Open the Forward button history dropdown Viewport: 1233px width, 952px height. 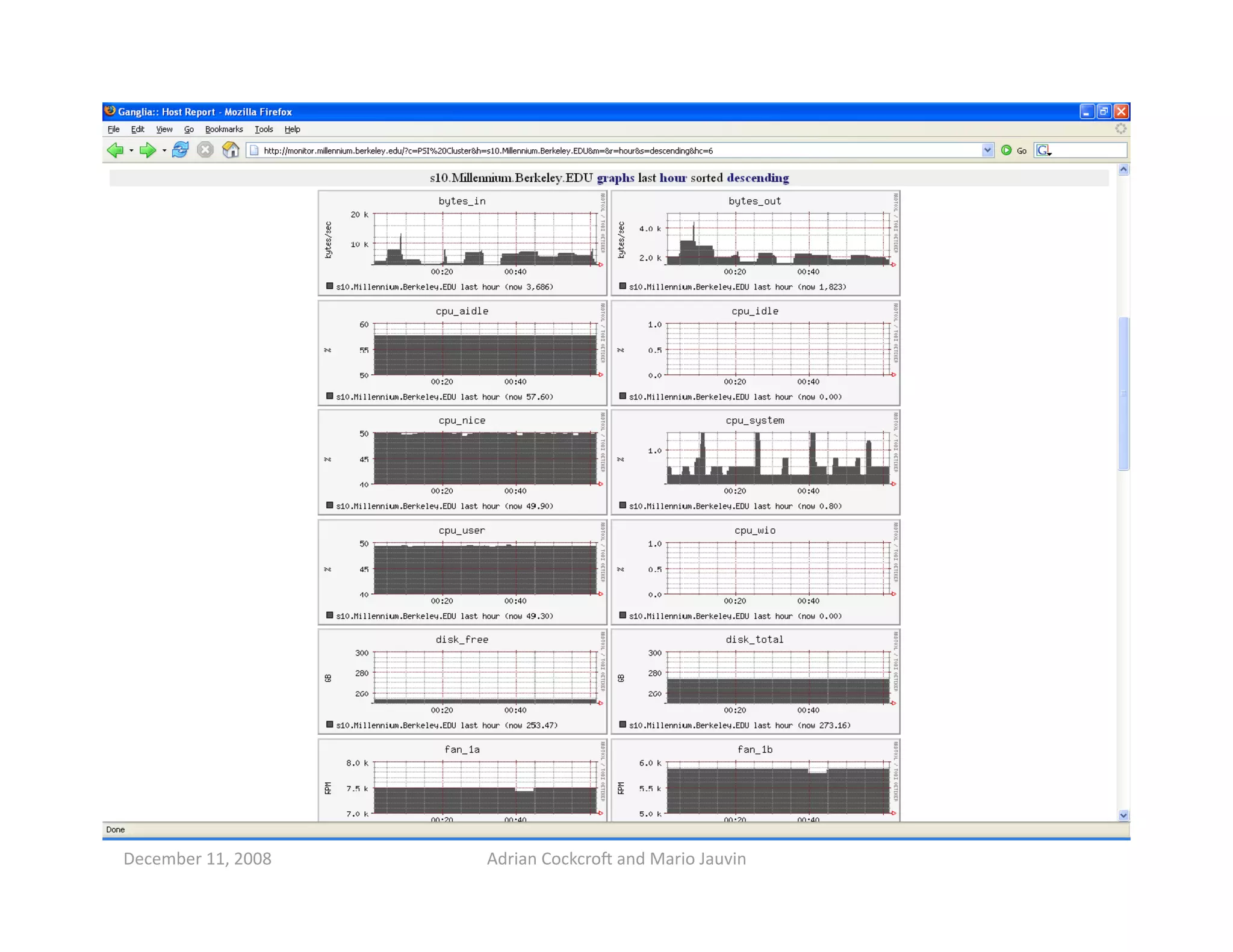coord(164,150)
